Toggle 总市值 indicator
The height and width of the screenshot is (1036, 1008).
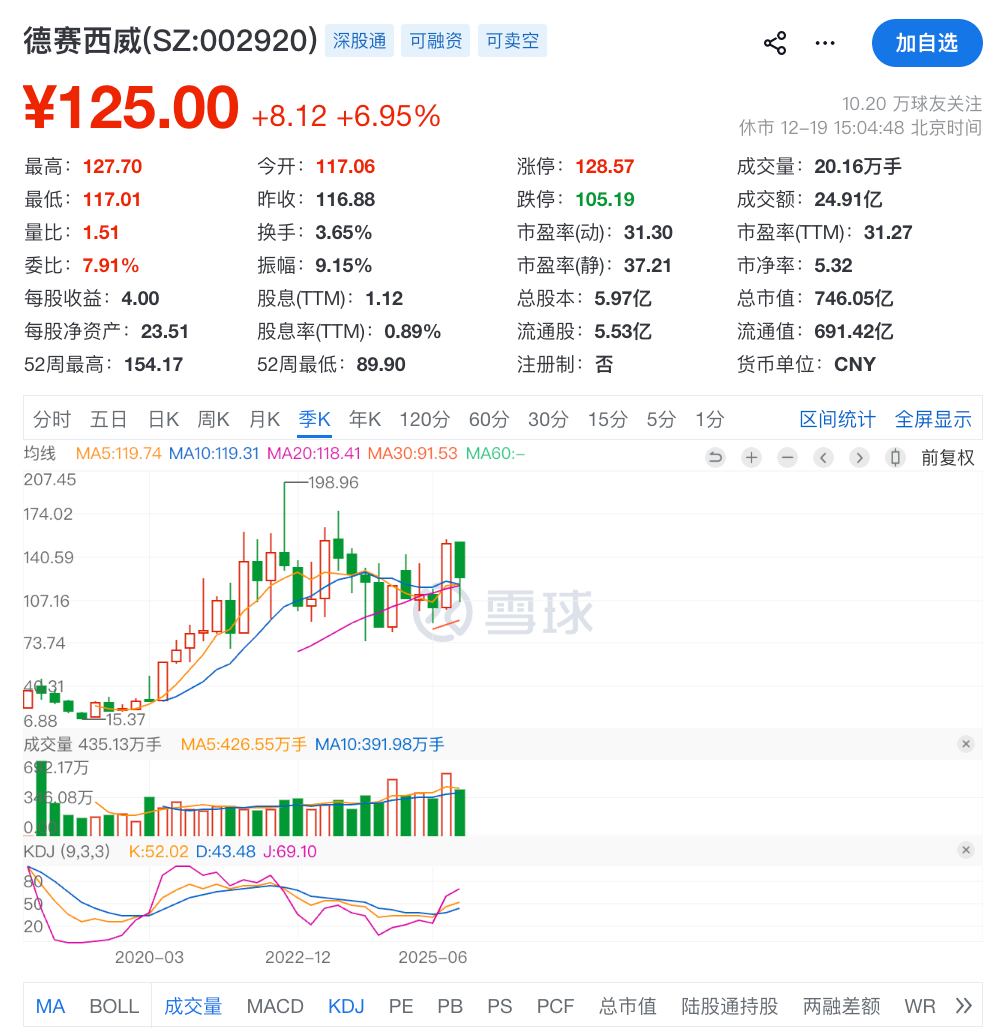pos(628,1006)
